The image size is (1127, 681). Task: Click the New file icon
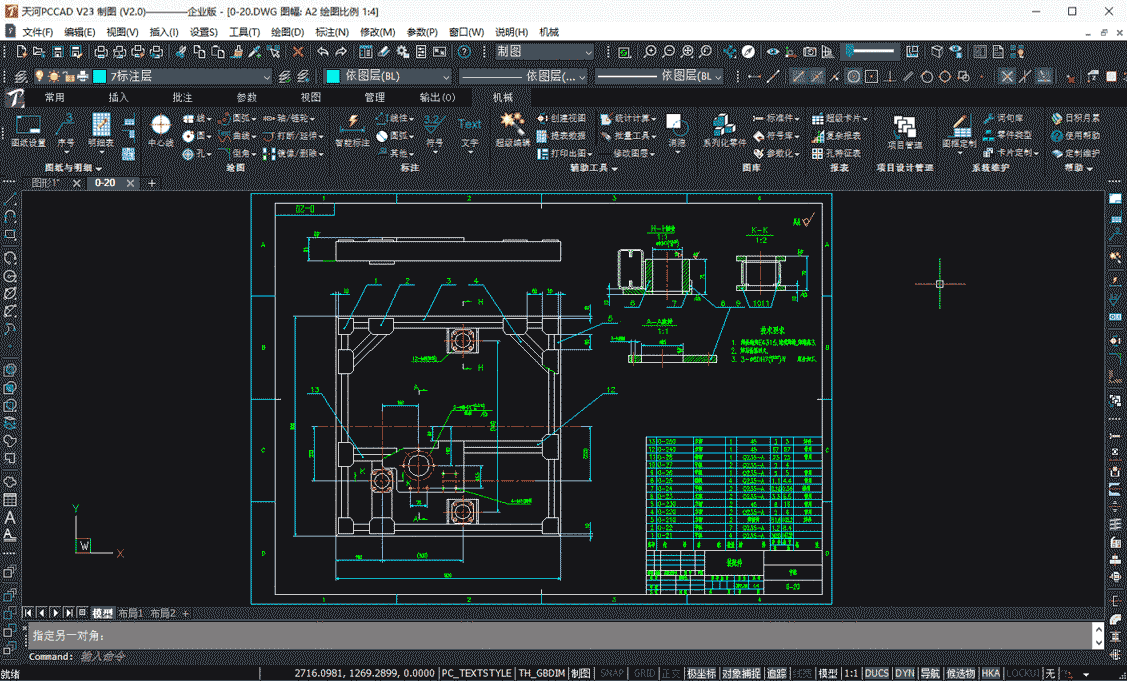point(21,52)
